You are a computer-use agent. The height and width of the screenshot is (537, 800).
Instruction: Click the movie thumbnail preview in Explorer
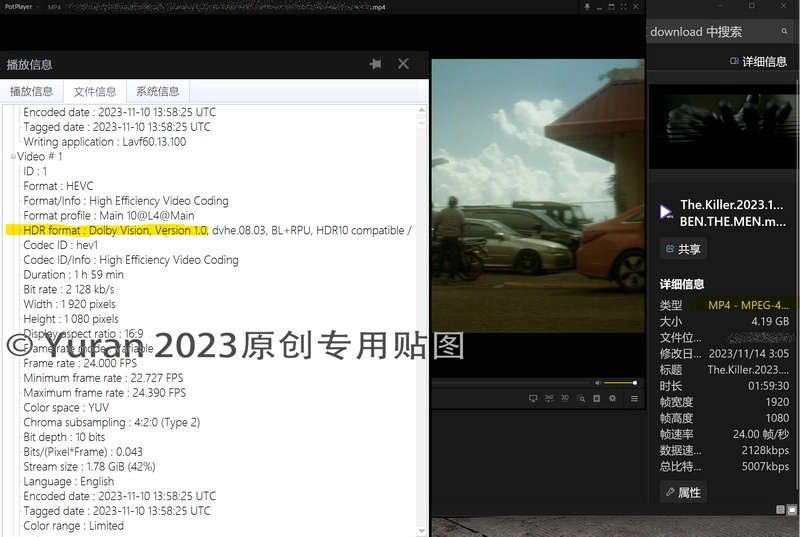[722, 126]
